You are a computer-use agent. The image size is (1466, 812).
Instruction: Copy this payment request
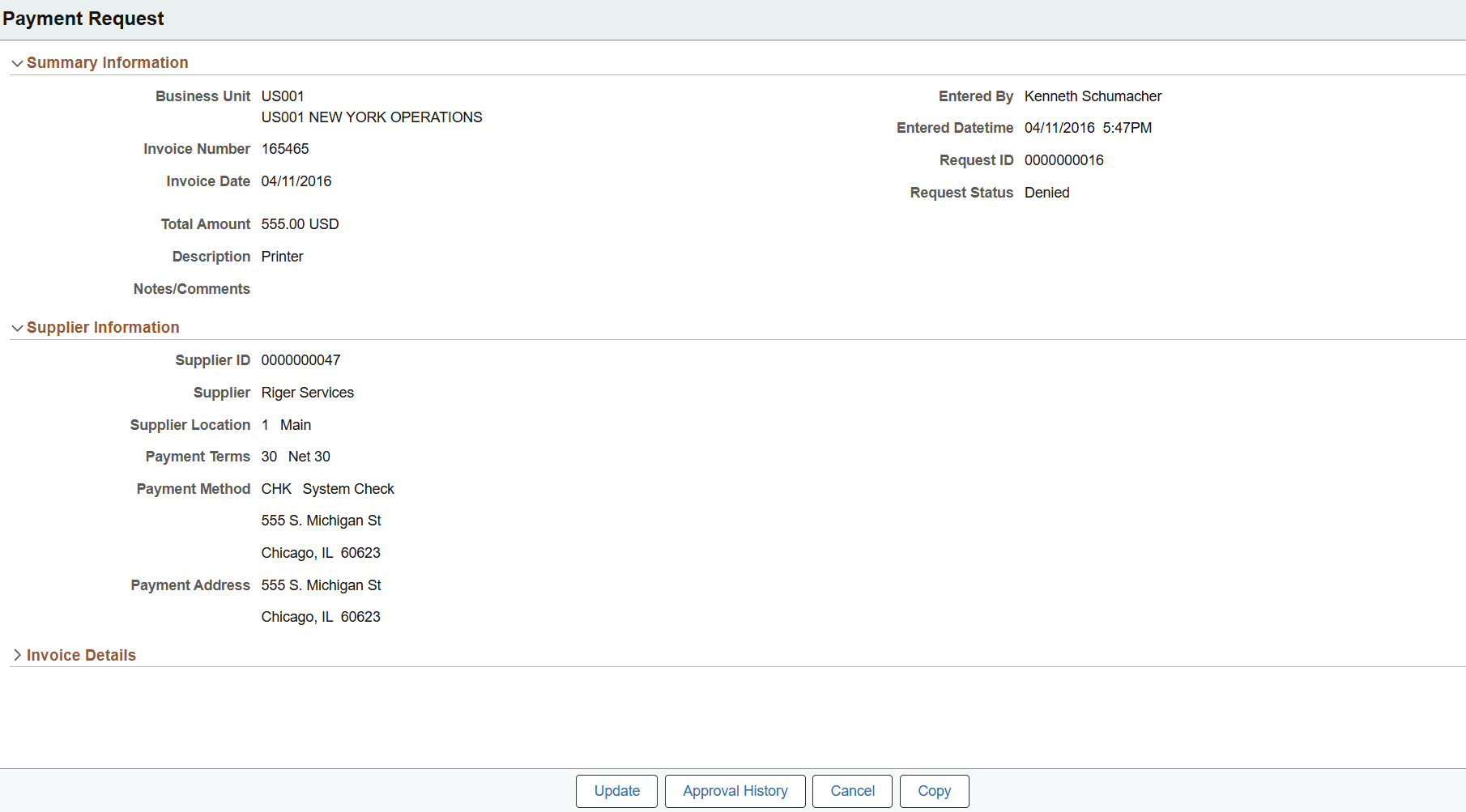(934, 791)
